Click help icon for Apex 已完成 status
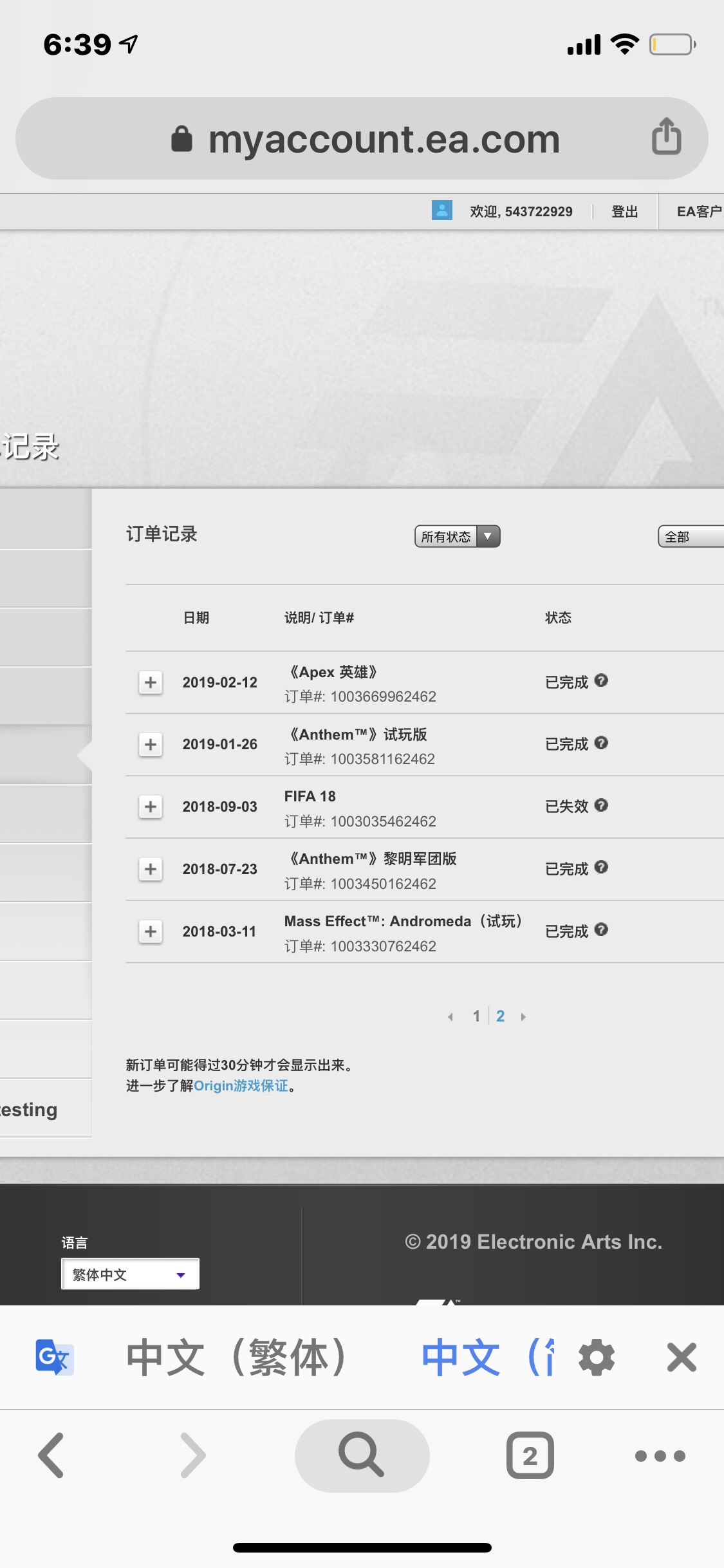This screenshot has height=1568, width=724. pyautogui.click(x=601, y=680)
